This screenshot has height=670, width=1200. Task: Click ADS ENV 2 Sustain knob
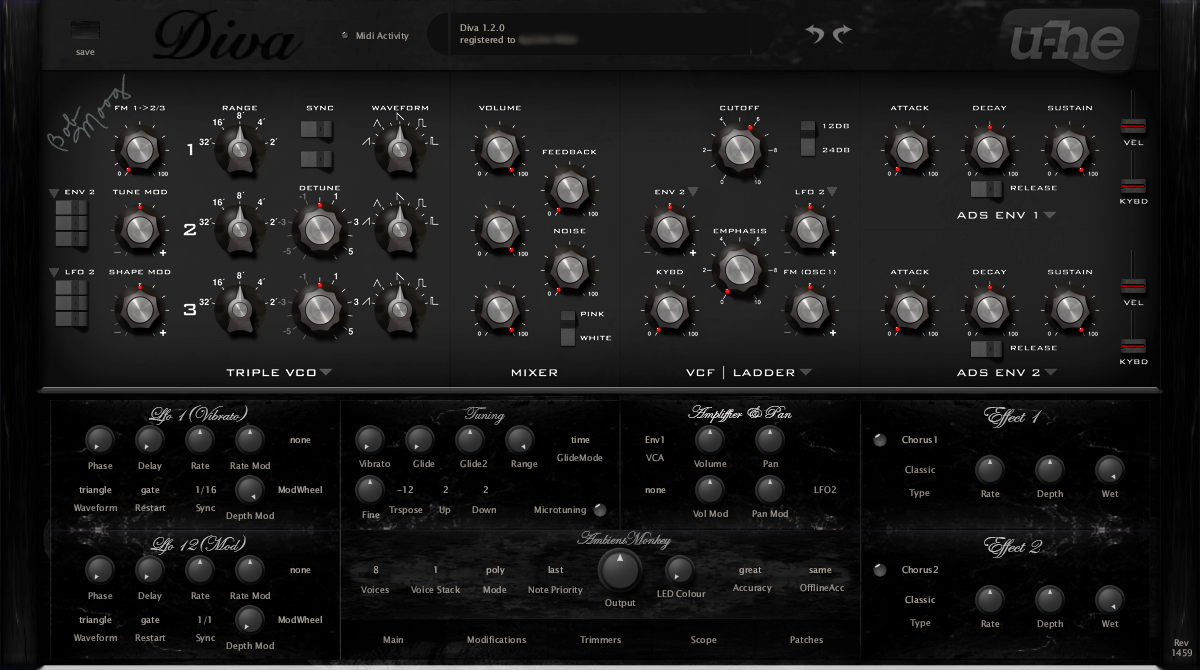1068,309
